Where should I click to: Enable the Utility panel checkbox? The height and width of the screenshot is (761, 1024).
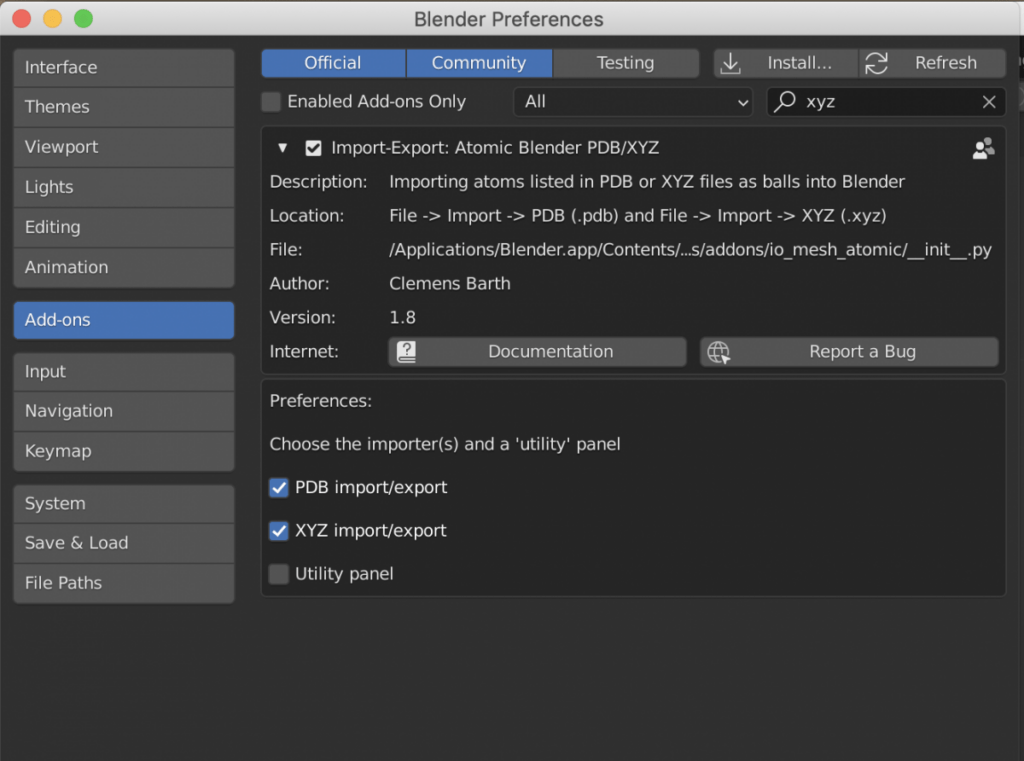coord(279,574)
